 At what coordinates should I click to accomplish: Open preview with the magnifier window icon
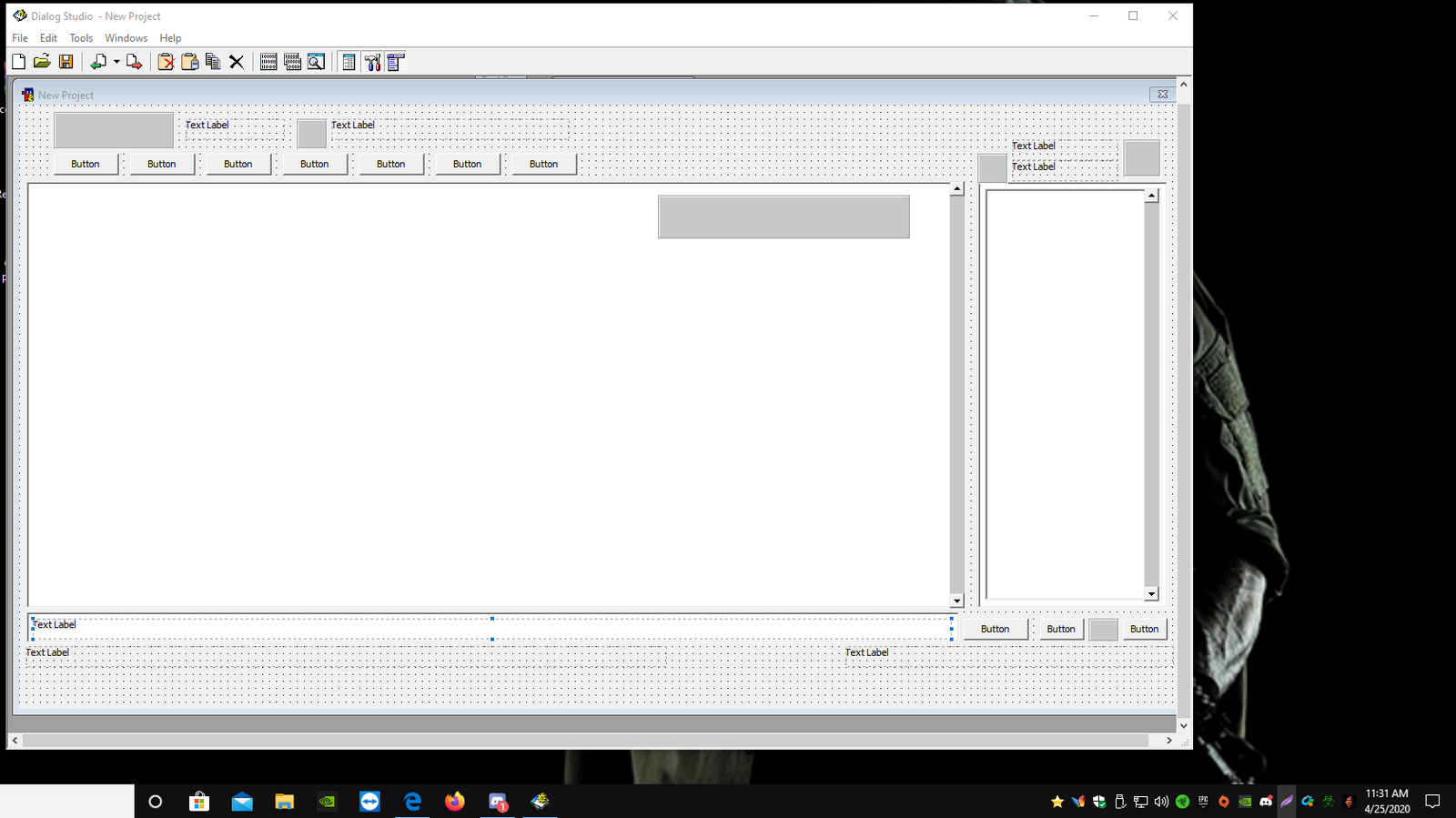(x=316, y=62)
